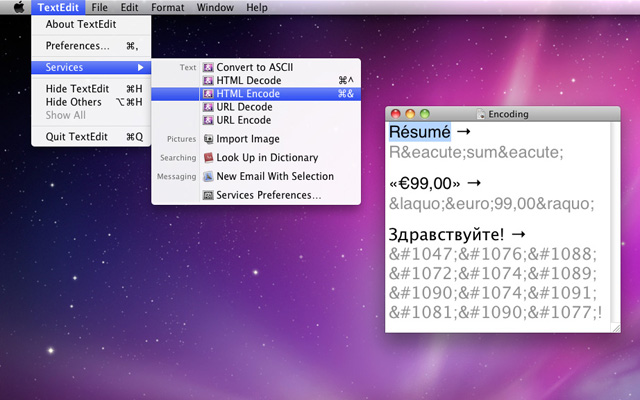Choose About TextEdit
The height and width of the screenshot is (400, 640).
[91, 24]
